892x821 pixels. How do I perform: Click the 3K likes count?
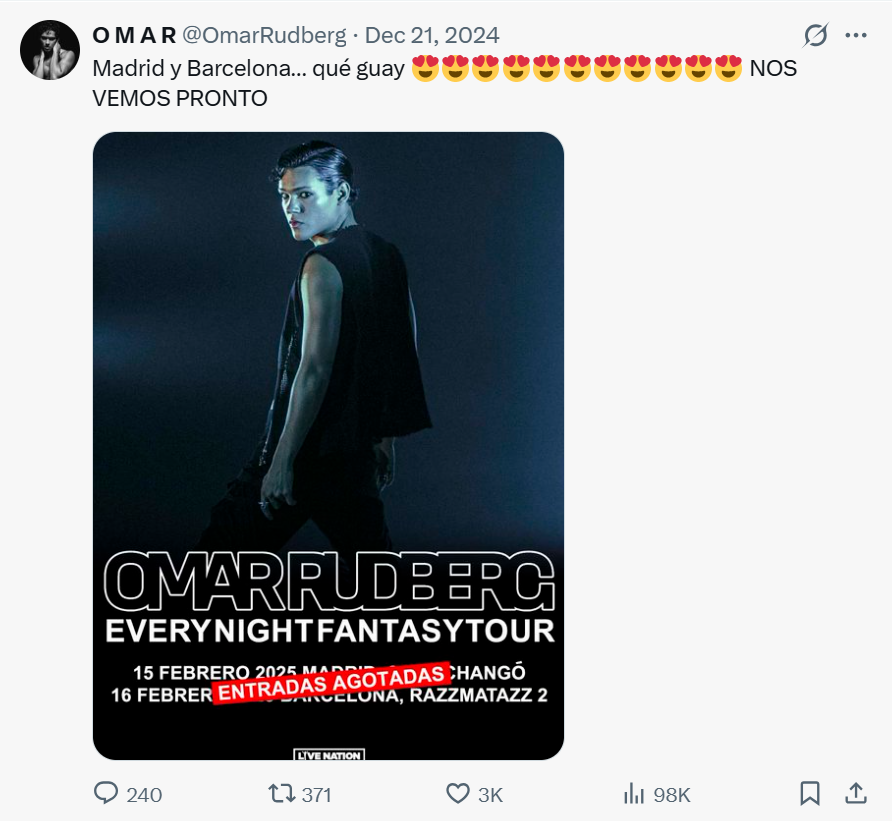(x=490, y=795)
